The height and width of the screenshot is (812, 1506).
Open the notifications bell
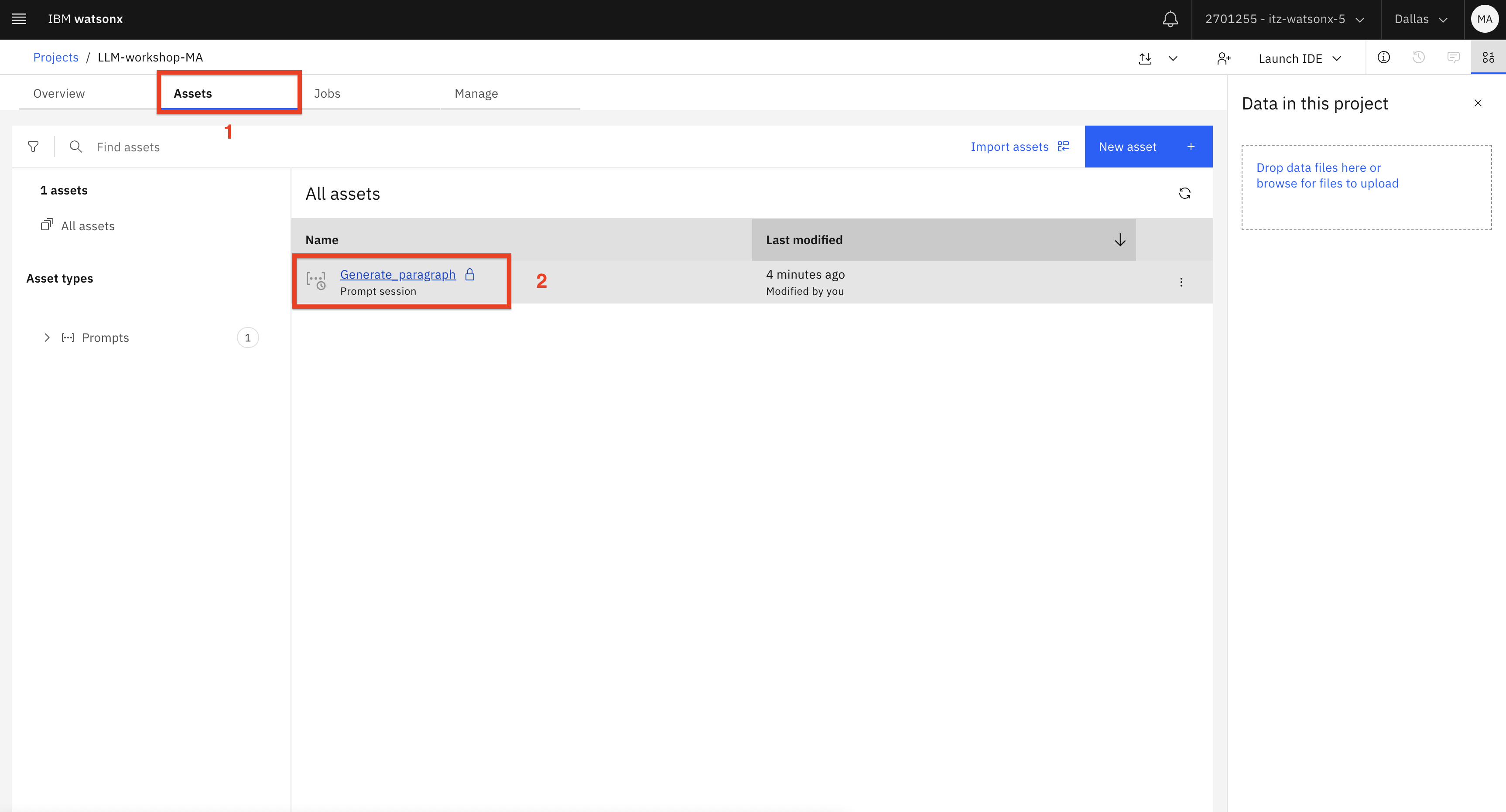[1170, 19]
